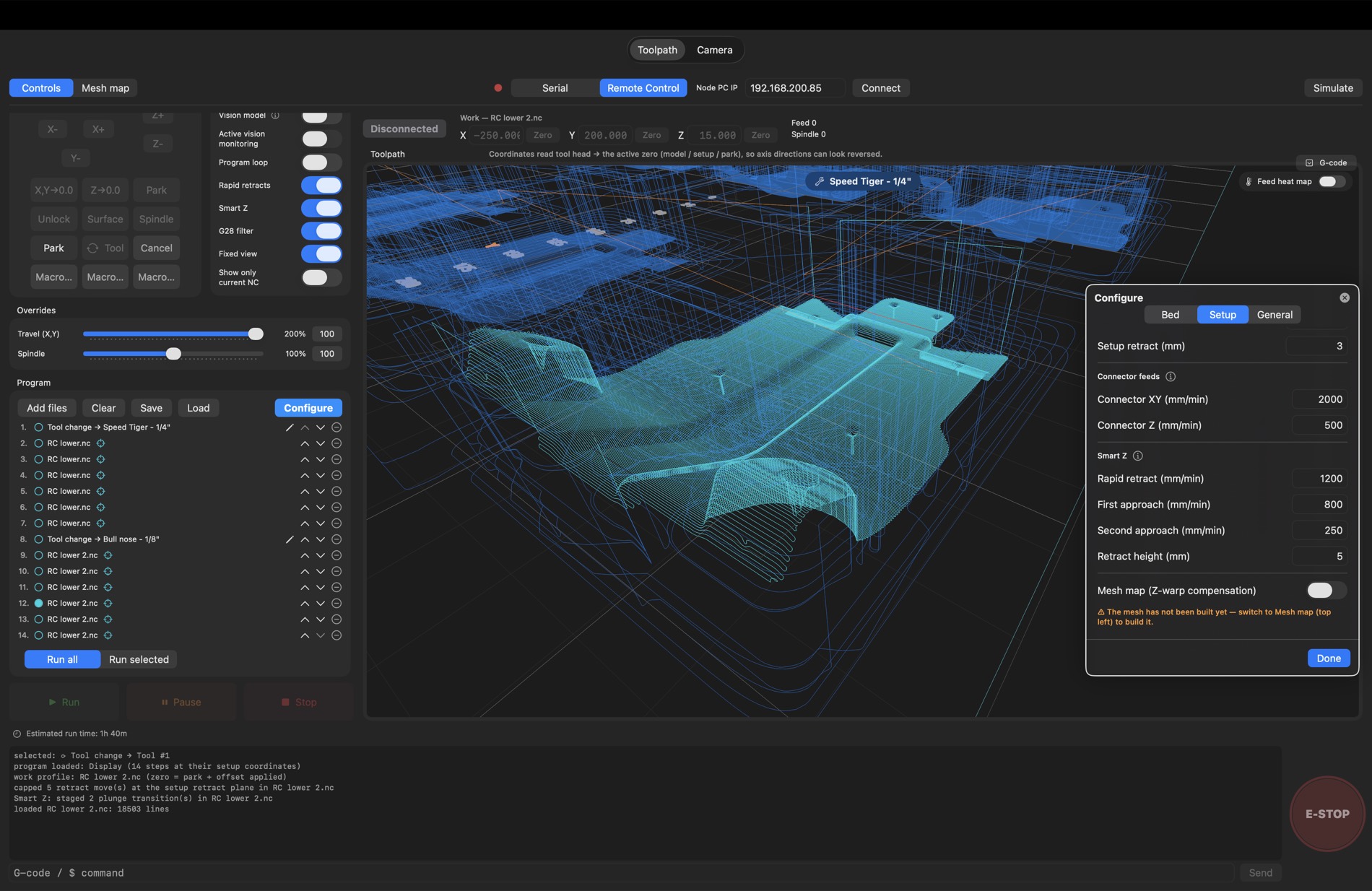Click the Connect button
This screenshot has width=1372, height=891.
click(x=880, y=88)
